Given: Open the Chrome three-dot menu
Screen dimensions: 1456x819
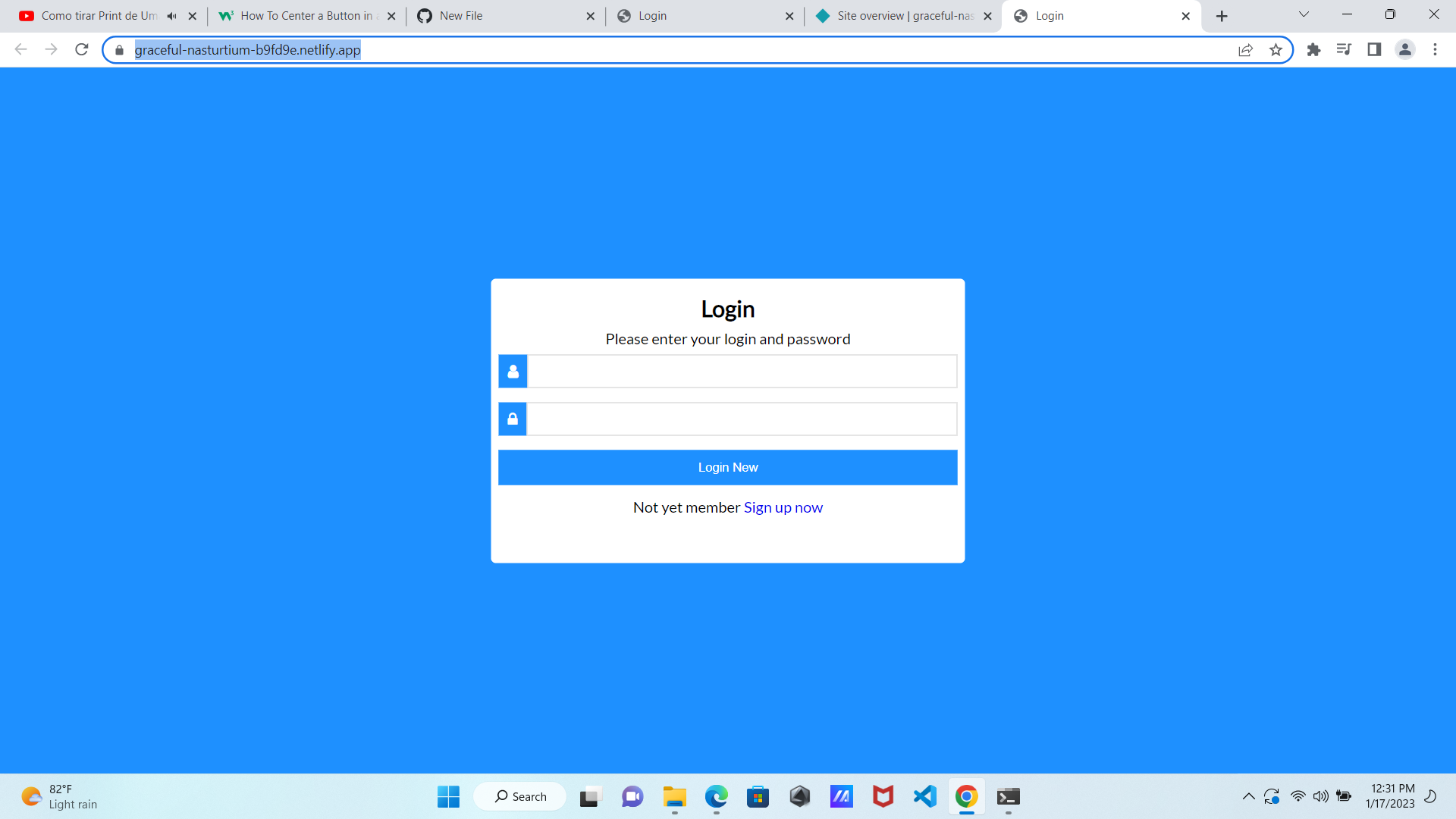Looking at the screenshot, I should point(1435,49).
